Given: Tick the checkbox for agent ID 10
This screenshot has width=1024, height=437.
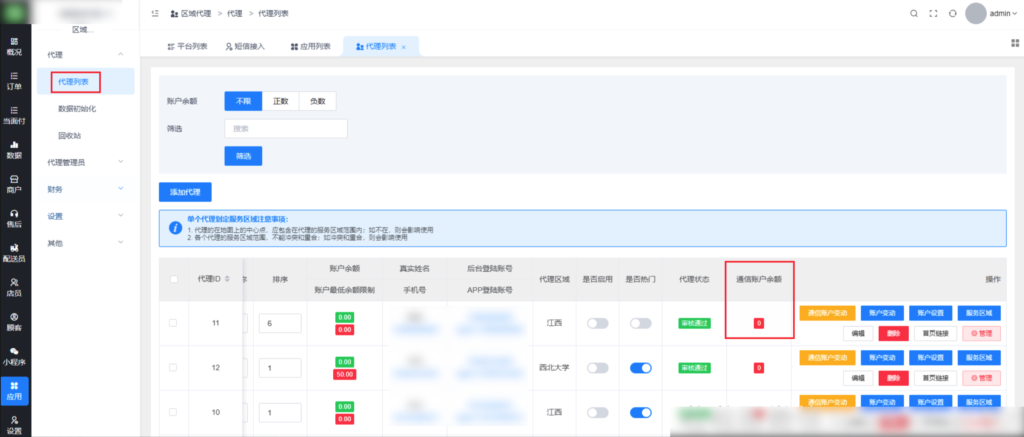Looking at the screenshot, I should tap(173, 412).
